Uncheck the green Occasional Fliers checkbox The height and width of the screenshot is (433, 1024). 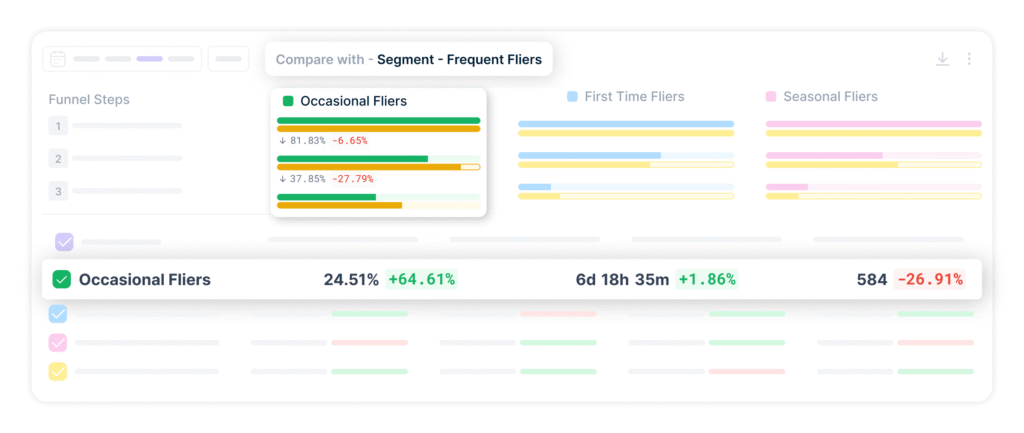[x=61, y=280]
